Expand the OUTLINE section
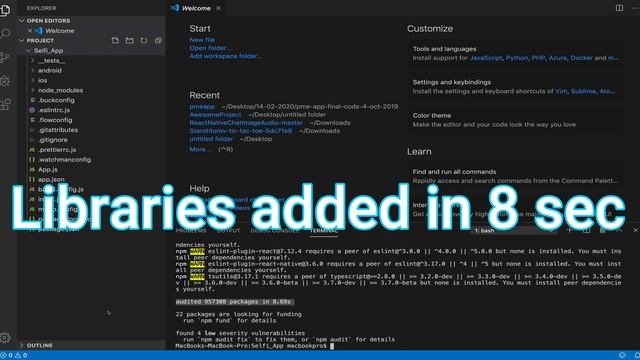This screenshot has height=360, width=640. (x=91, y=345)
